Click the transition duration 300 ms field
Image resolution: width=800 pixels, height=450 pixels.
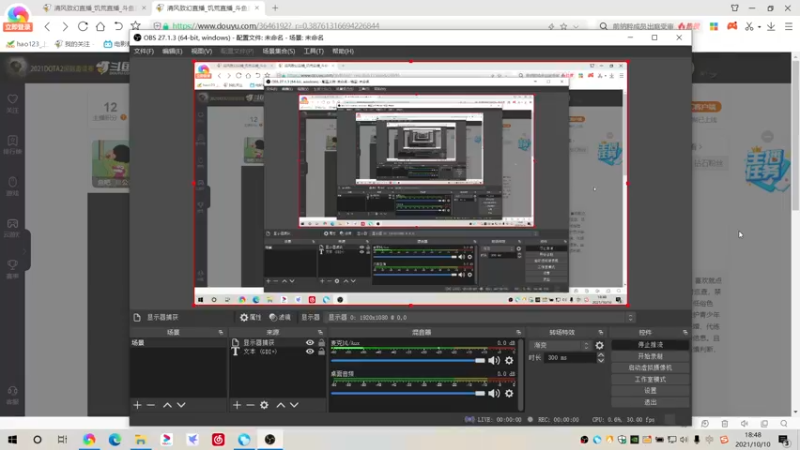point(569,358)
